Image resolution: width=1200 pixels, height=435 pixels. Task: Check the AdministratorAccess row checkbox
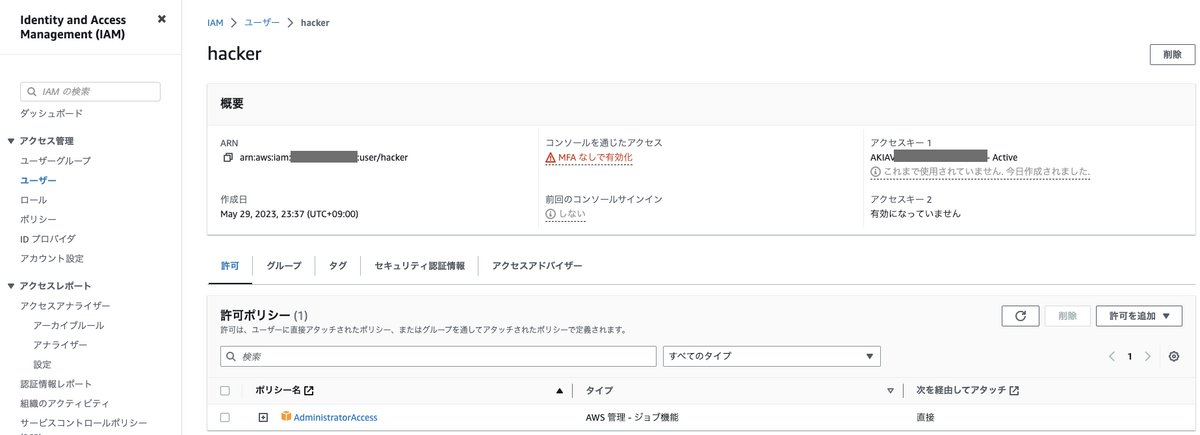[225, 417]
